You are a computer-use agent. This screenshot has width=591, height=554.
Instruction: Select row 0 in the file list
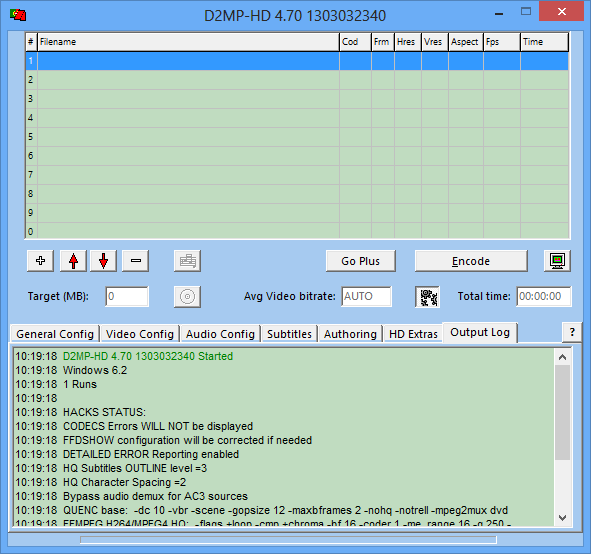(x=297, y=231)
